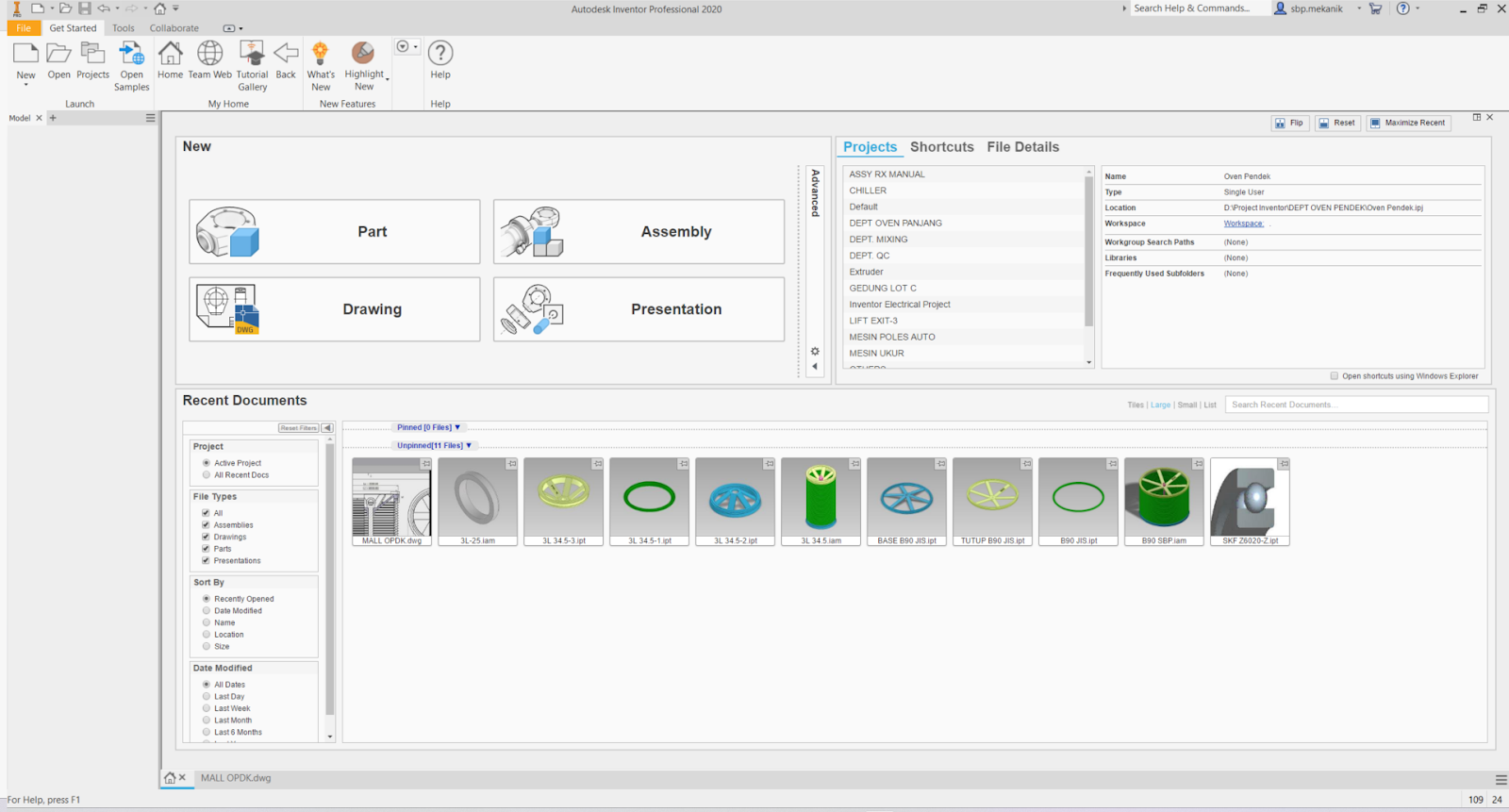1509x812 pixels.
Task: Click the Flip button
Action: point(1289,123)
